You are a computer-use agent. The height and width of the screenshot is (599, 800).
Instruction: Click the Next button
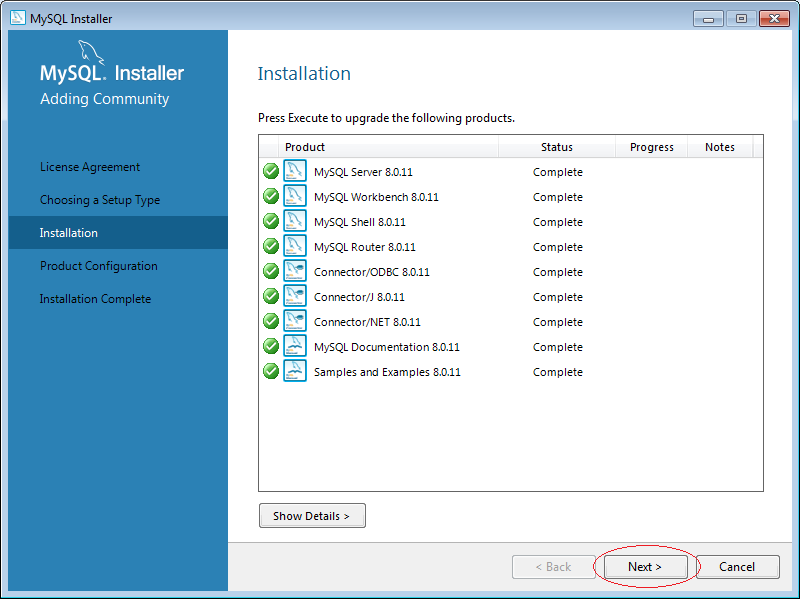[x=645, y=567]
